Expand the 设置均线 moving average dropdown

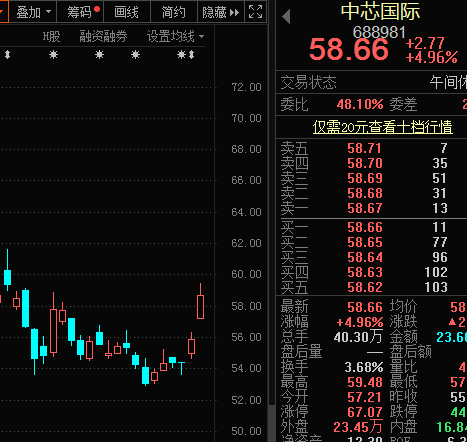pos(176,36)
